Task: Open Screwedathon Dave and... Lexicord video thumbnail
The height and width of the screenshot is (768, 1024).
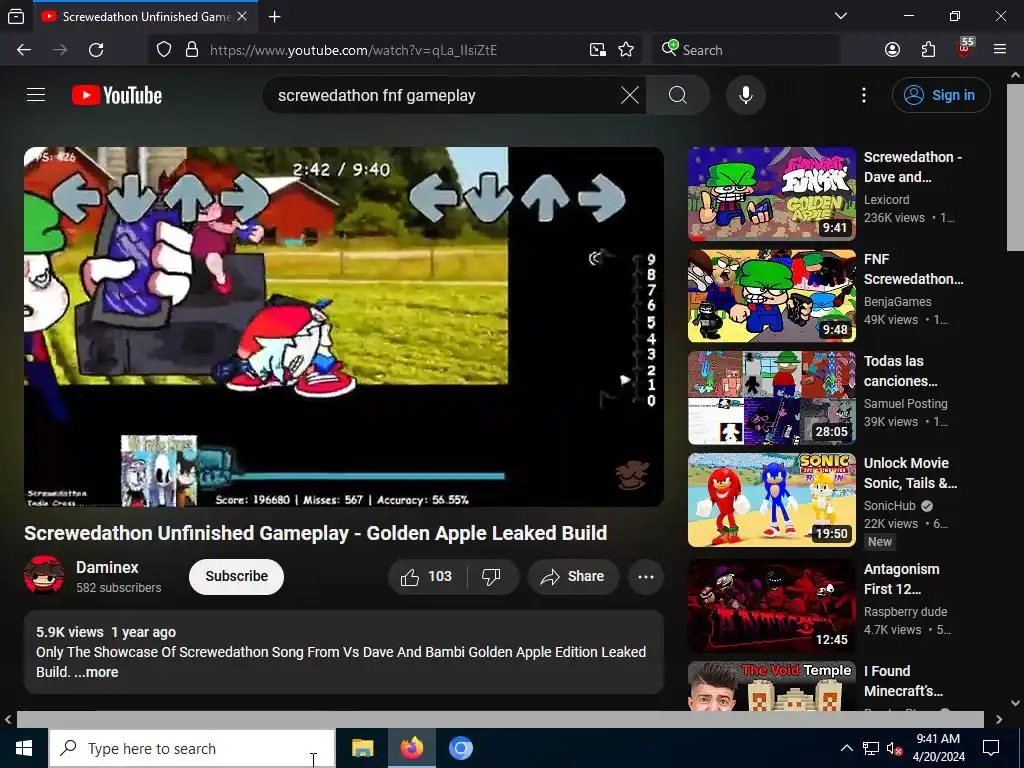Action: pyautogui.click(x=771, y=194)
